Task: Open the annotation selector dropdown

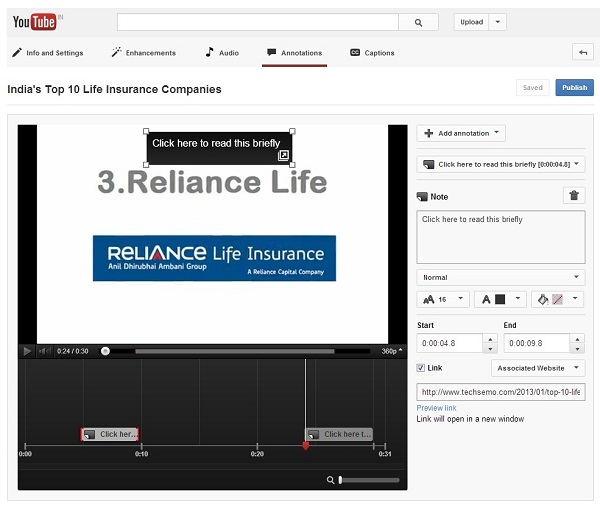Action: click(x=501, y=164)
